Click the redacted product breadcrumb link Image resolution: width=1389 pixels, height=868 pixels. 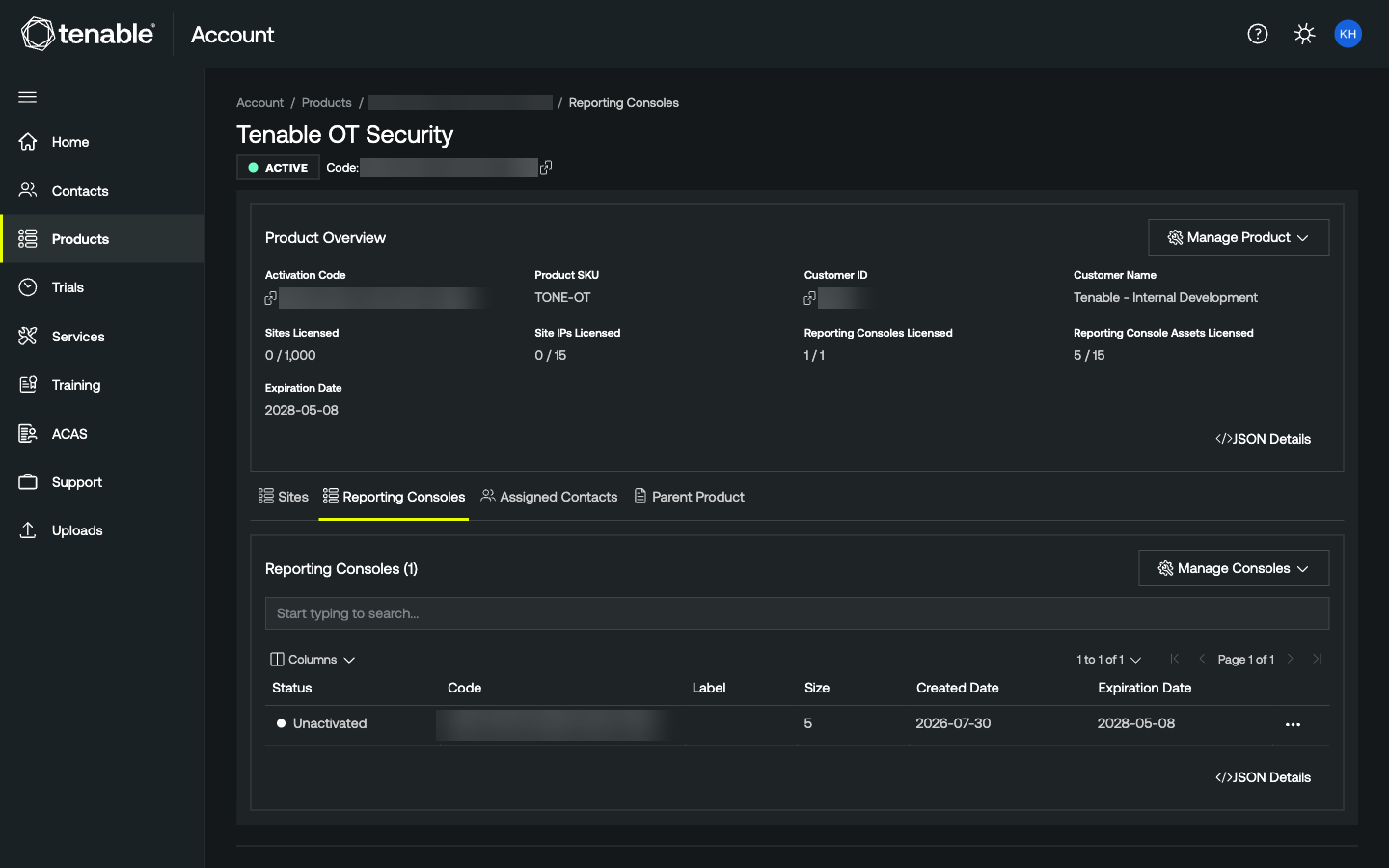(460, 102)
